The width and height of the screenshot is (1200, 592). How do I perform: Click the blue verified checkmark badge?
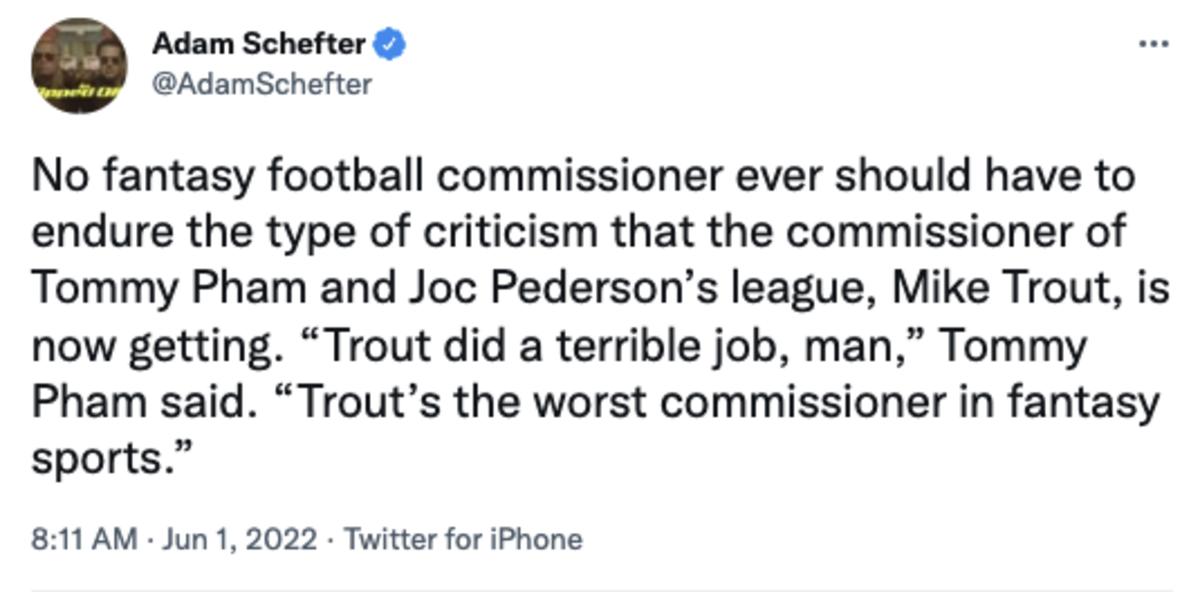[389, 45]
